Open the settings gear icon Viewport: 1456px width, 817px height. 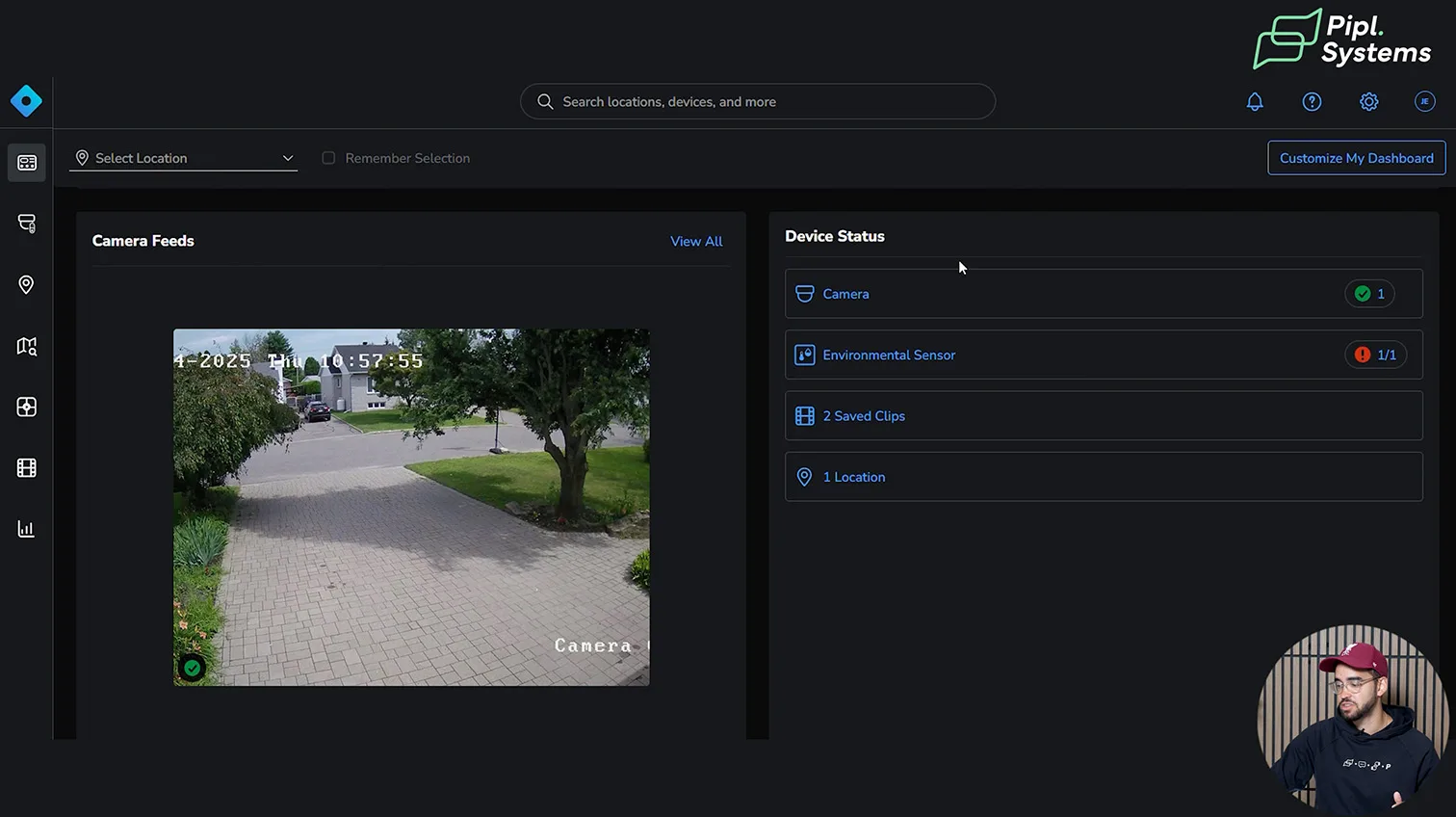point(1368,102)
